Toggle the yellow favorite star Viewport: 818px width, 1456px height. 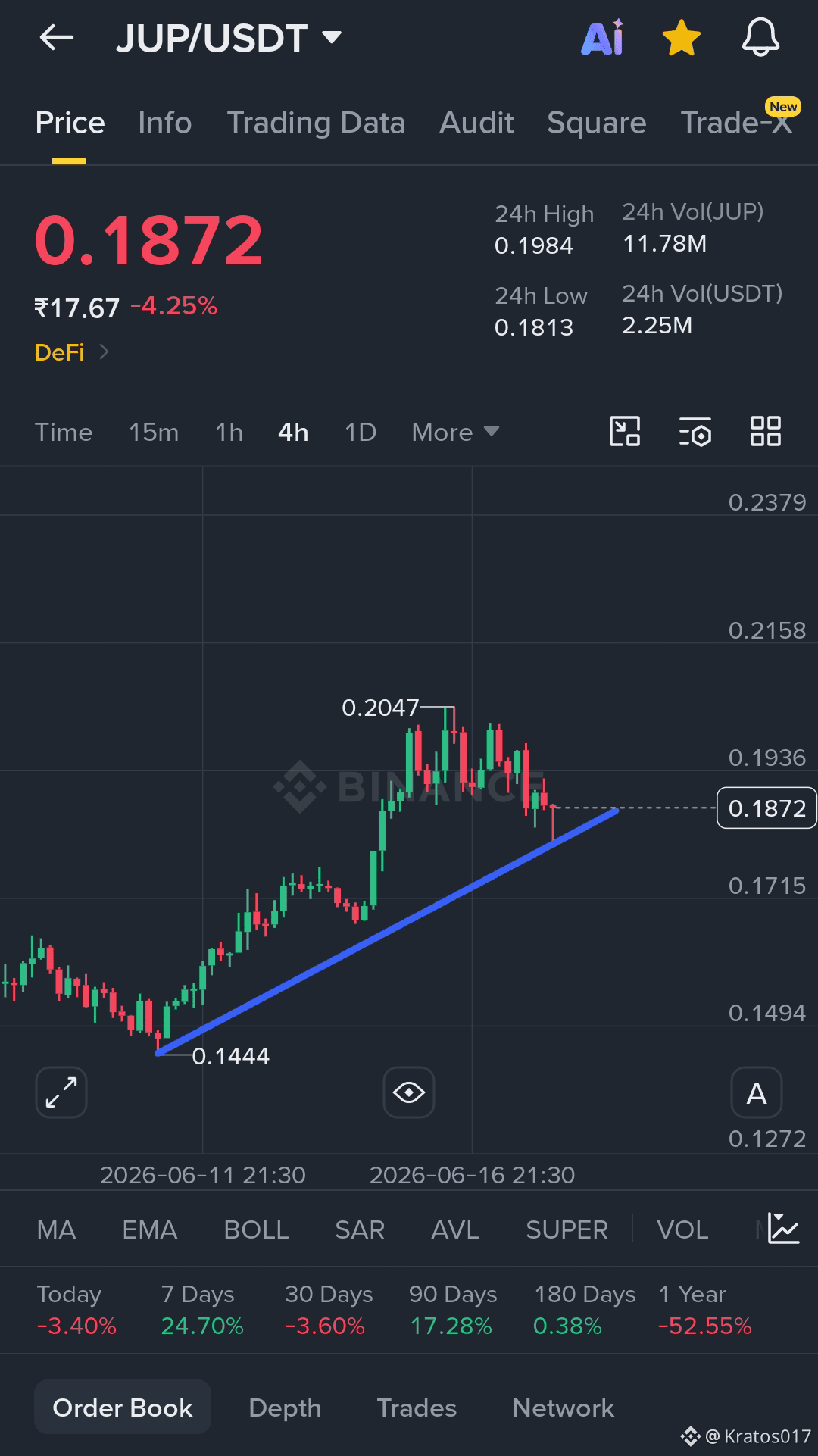click(681, 38)
